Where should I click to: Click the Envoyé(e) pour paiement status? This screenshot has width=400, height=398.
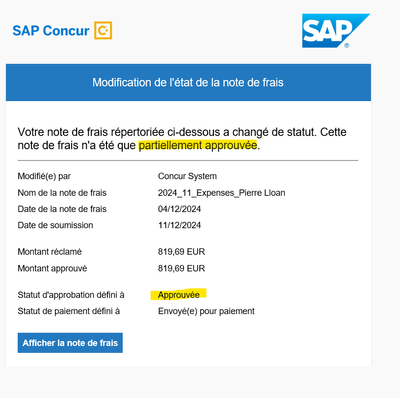click(206, 311)
